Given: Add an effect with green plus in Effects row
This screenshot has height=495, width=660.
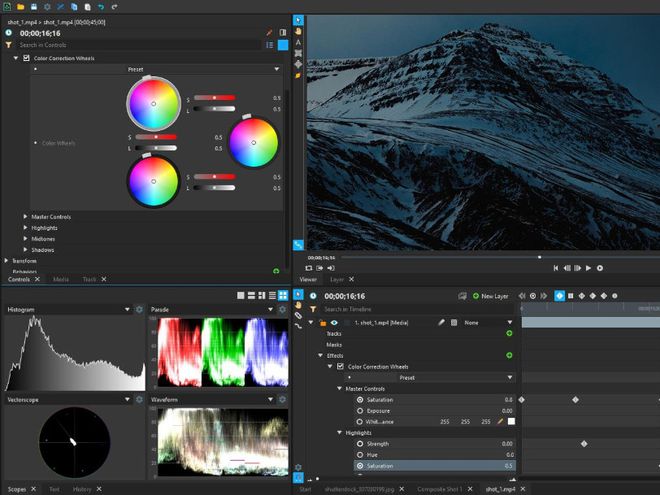Looking at the screenshot, I should tap(509, 355).
